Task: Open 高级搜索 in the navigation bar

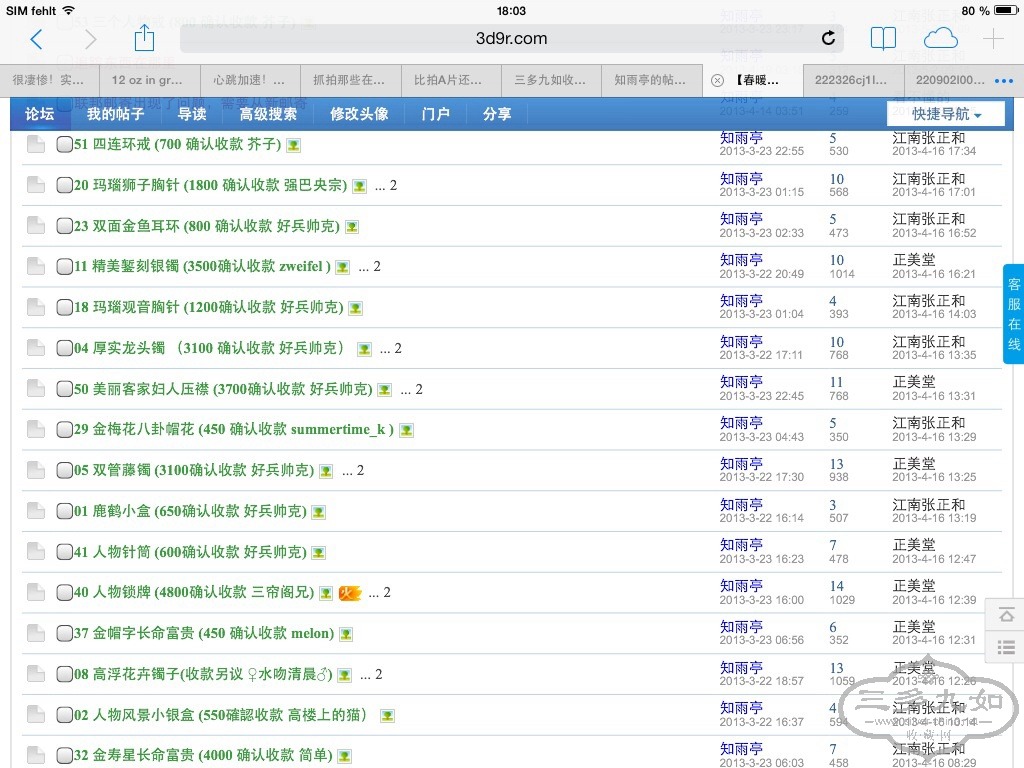Action: click(x=268, y=114)
